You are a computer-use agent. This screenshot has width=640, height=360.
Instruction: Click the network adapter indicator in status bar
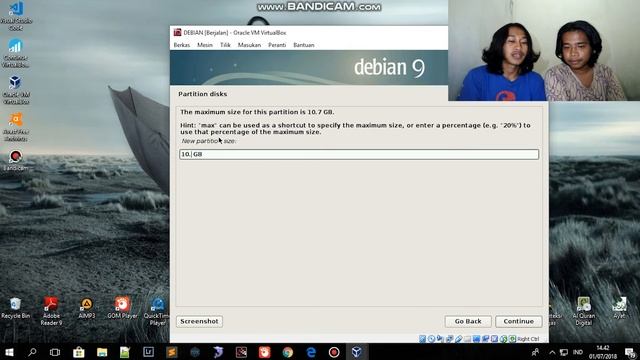(x=450, y=339)
